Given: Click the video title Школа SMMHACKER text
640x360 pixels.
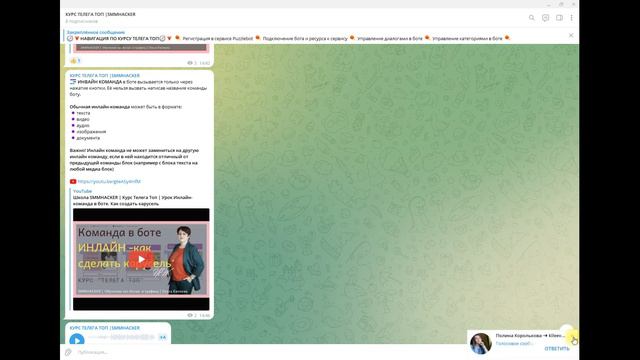Looking at the screenshot, I should [x=132, y=200].
